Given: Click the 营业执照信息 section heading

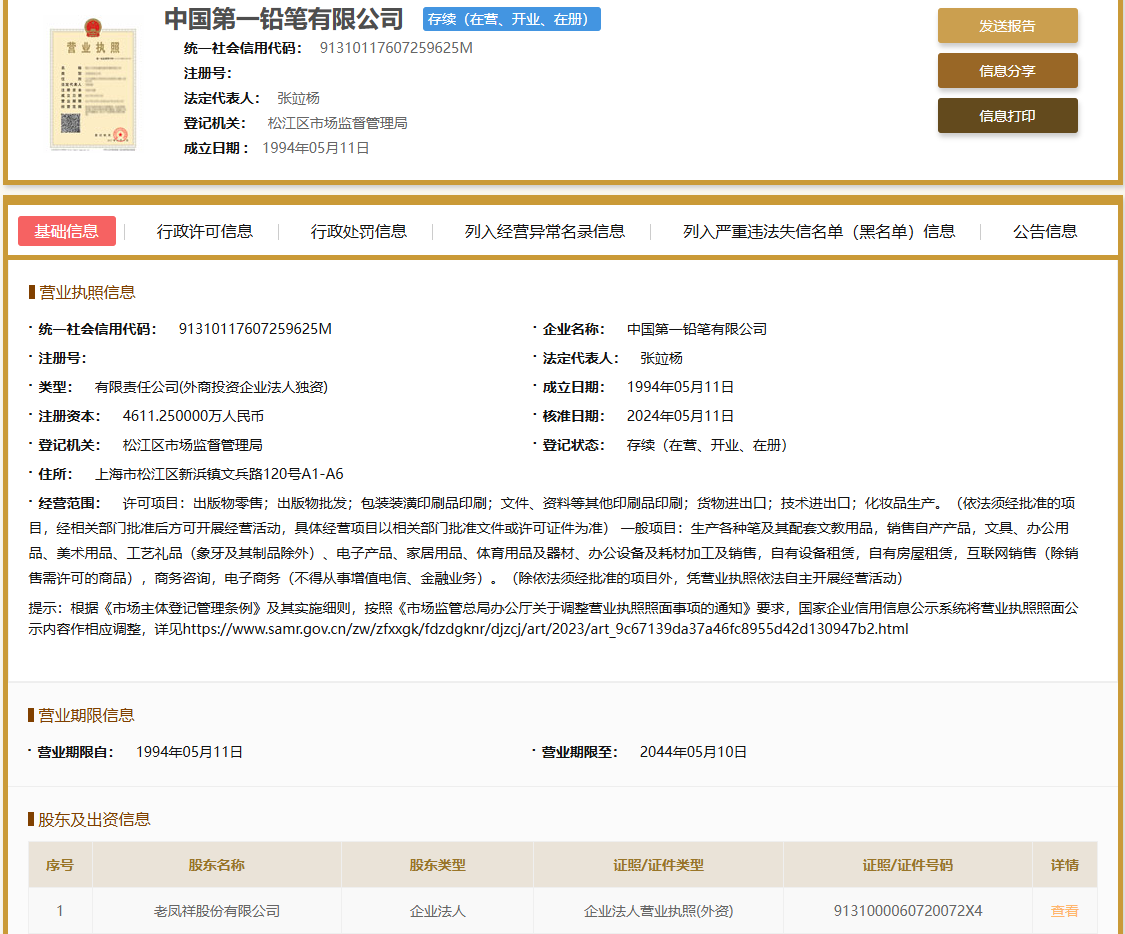Looking at the screenshot, I should [87, 292].
